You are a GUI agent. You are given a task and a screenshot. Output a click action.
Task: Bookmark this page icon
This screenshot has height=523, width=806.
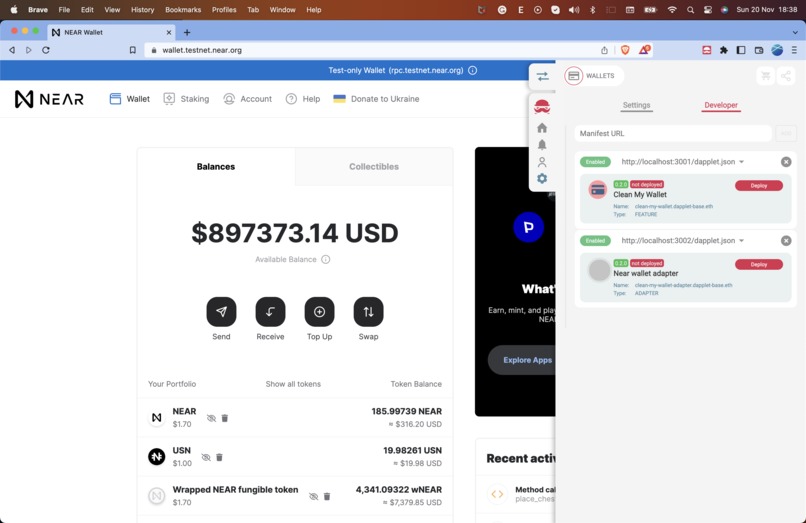(133, 50)
